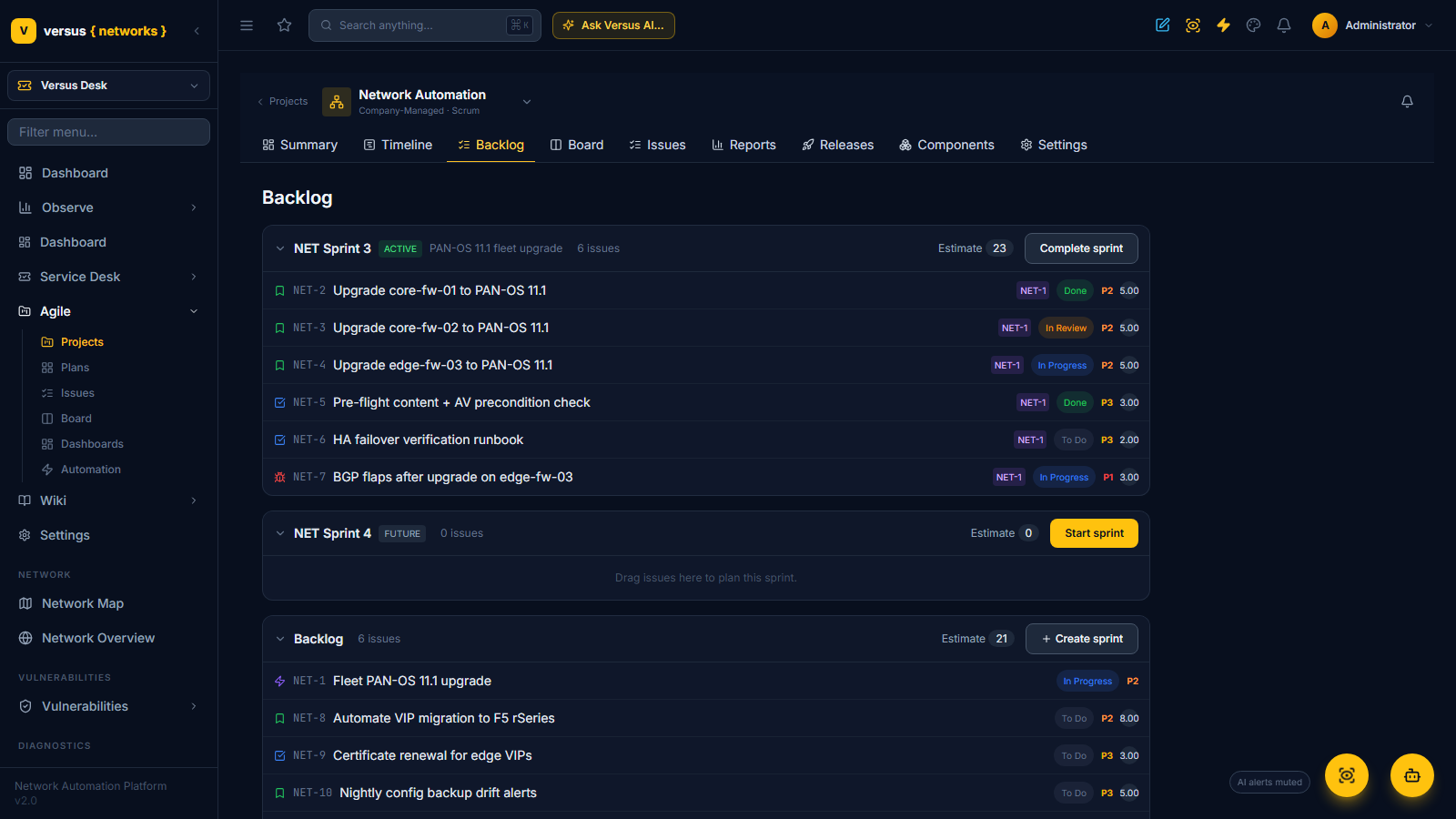1456x819 pixels.
Task: Open Automation under Agile
Action: (x=91, y=470)
